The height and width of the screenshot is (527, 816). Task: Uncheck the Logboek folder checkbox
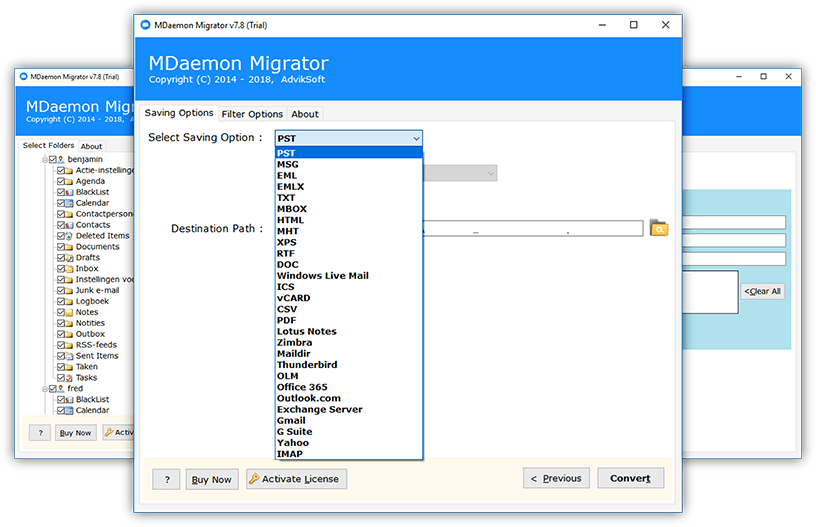coord(61,301)
